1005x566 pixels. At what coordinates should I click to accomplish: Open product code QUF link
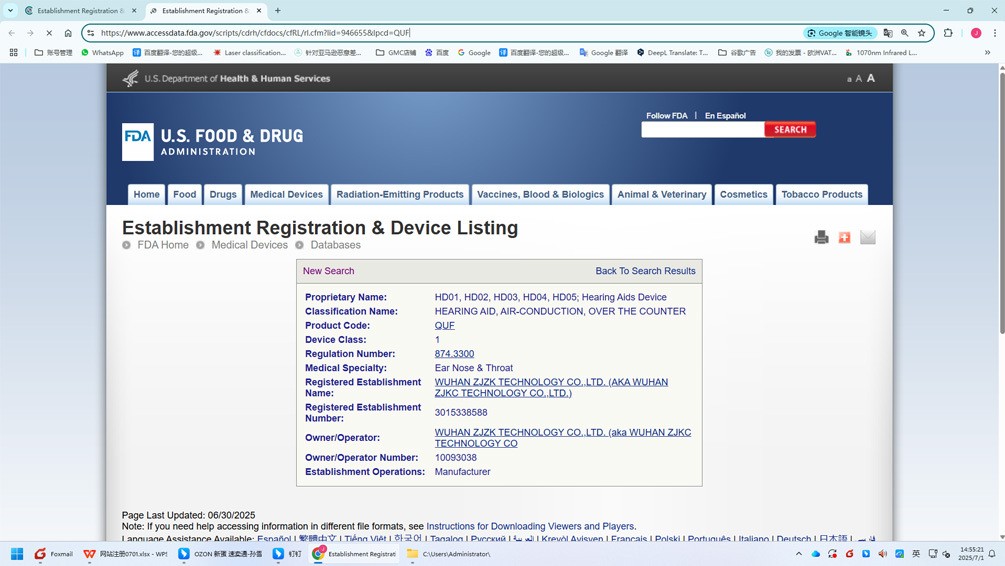click(444, 326)
